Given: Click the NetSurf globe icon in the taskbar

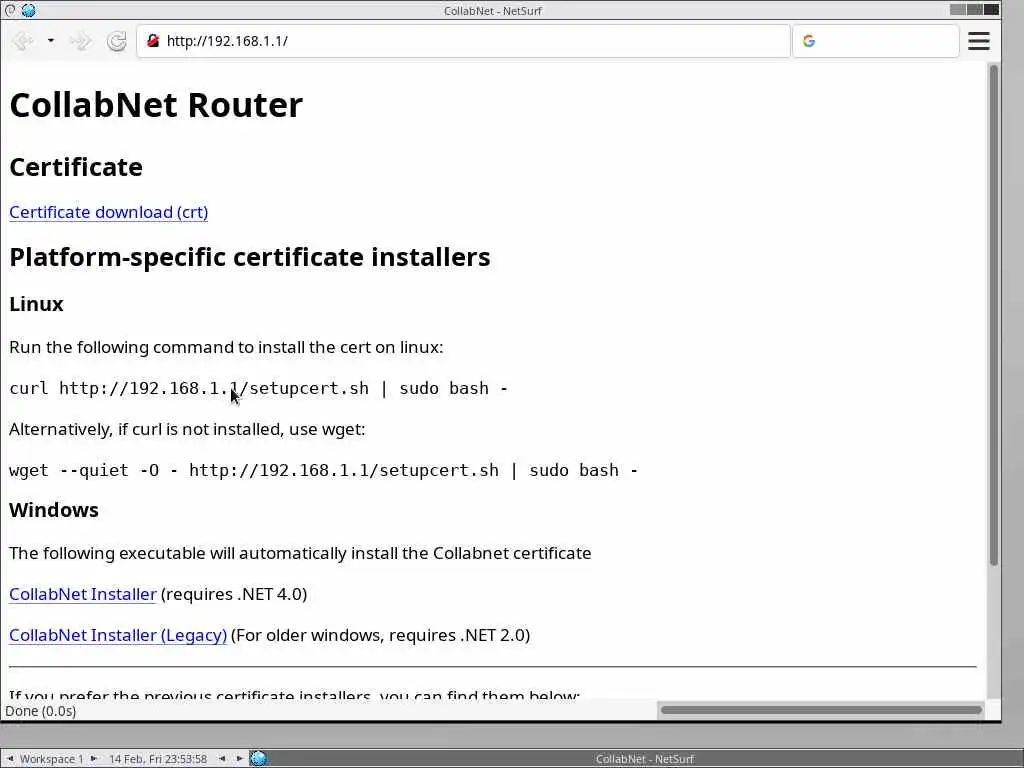Looking at the screenshot, I should tap(259, 758).
